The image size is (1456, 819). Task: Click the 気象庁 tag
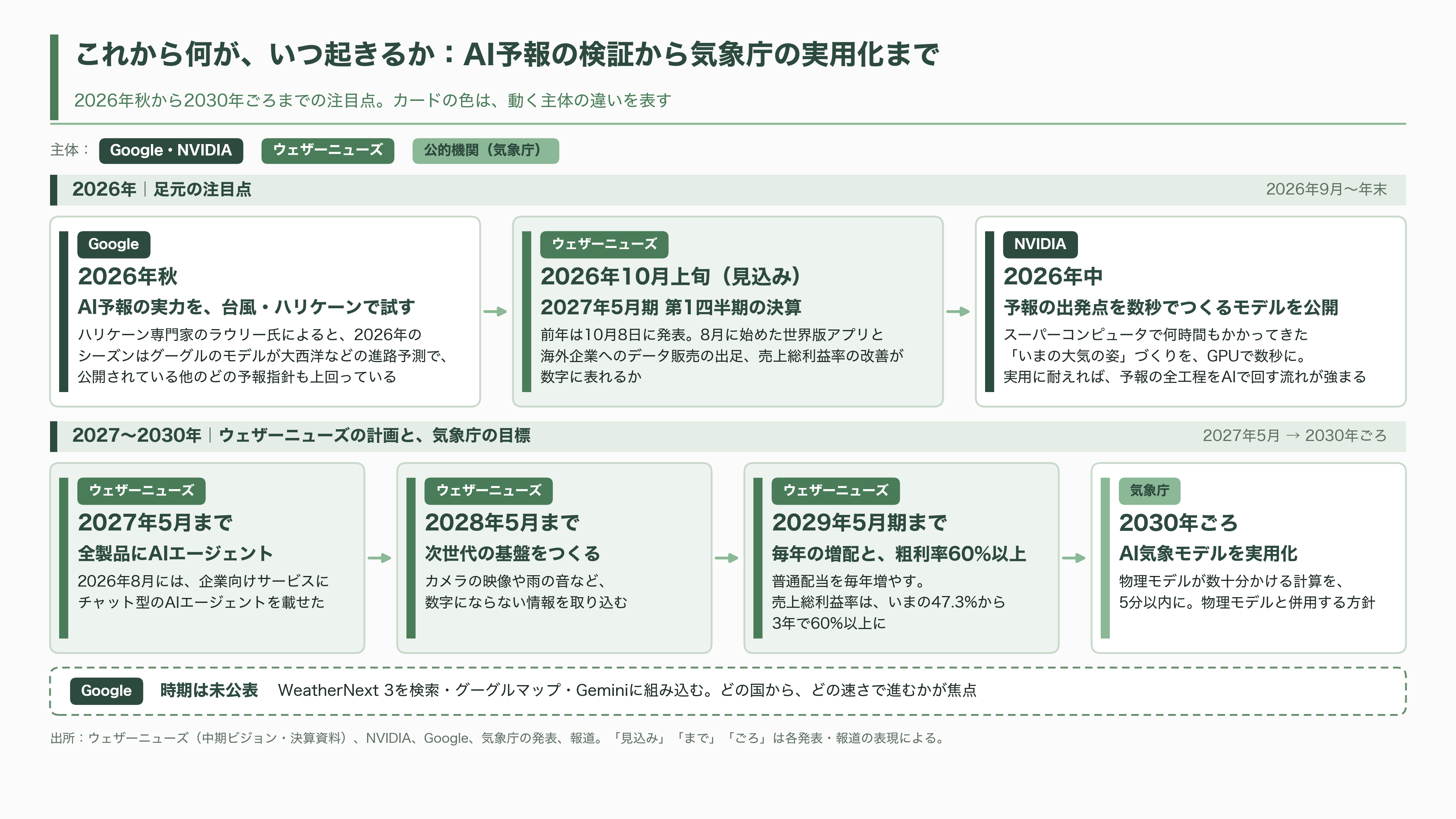click(1150, 491)
